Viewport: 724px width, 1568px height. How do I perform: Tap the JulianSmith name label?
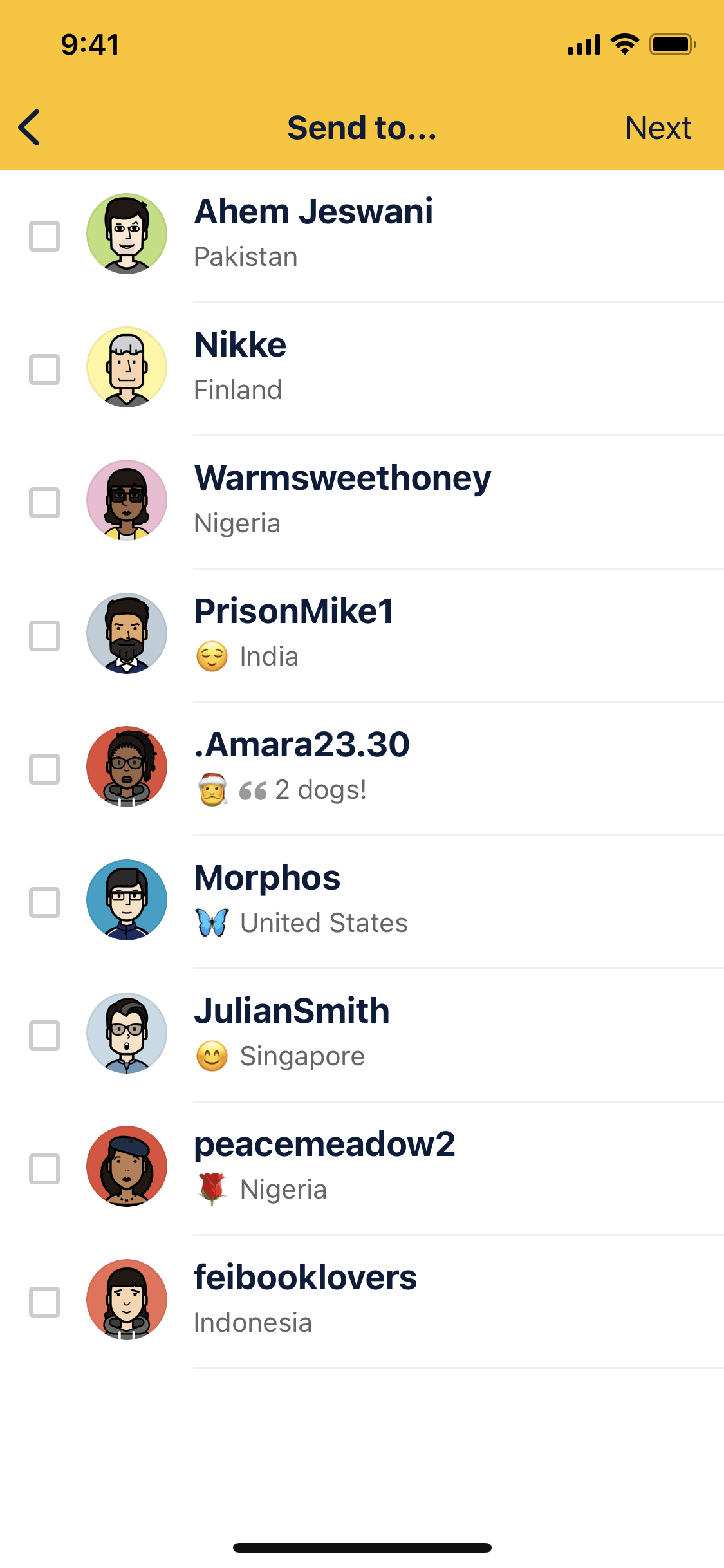[292, 1011]
